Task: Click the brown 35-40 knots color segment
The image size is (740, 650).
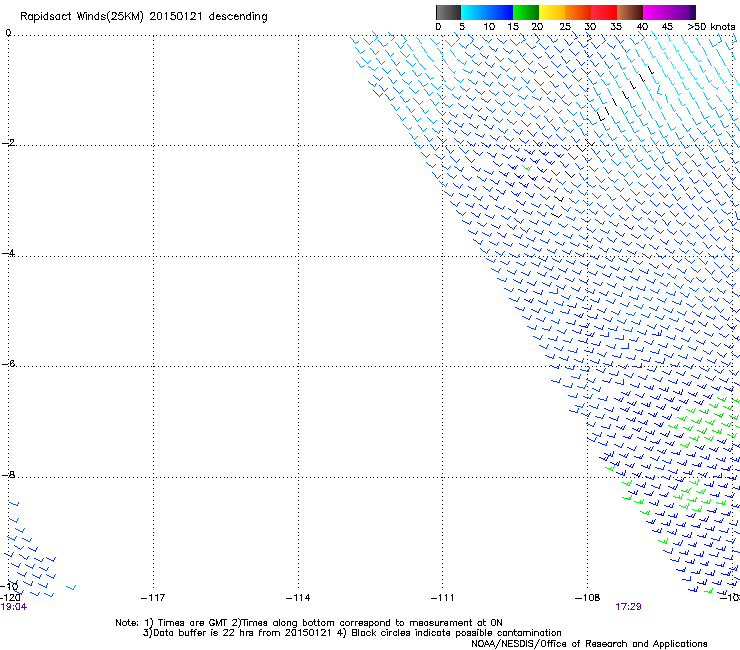Action: click(630, 12)
